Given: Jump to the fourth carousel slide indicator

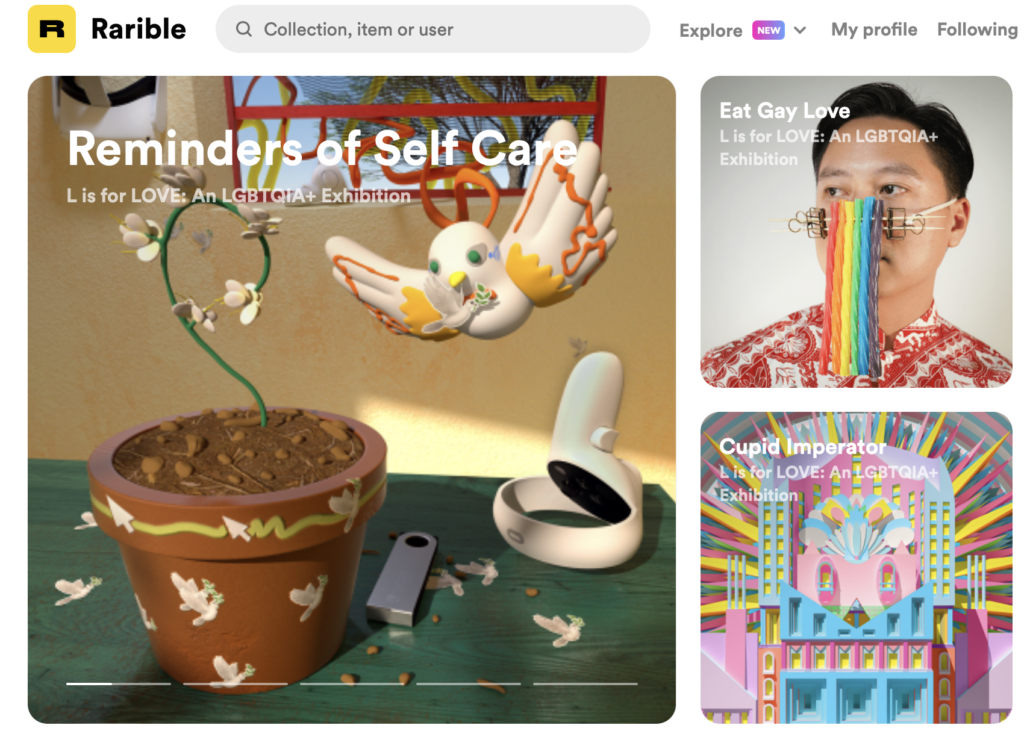Looking at the screenshot, I should pos(468,684).
